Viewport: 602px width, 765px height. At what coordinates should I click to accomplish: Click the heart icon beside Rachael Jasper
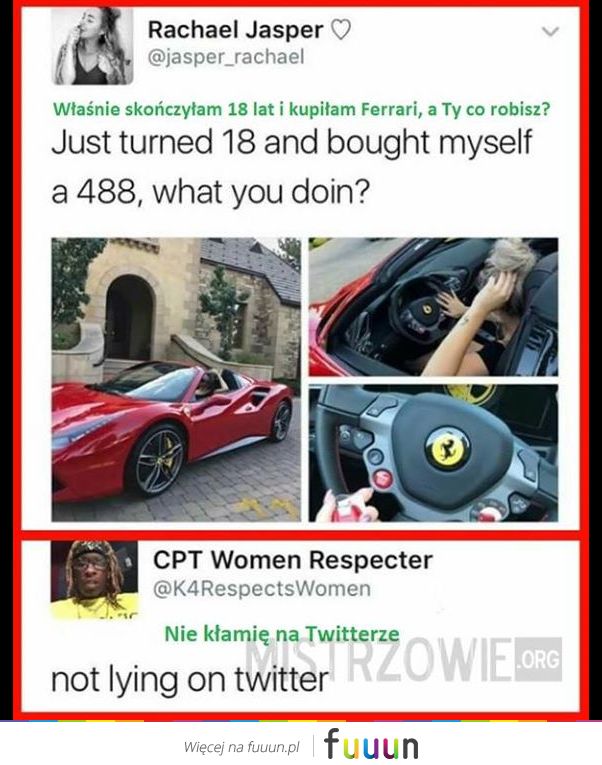point(341,31)
